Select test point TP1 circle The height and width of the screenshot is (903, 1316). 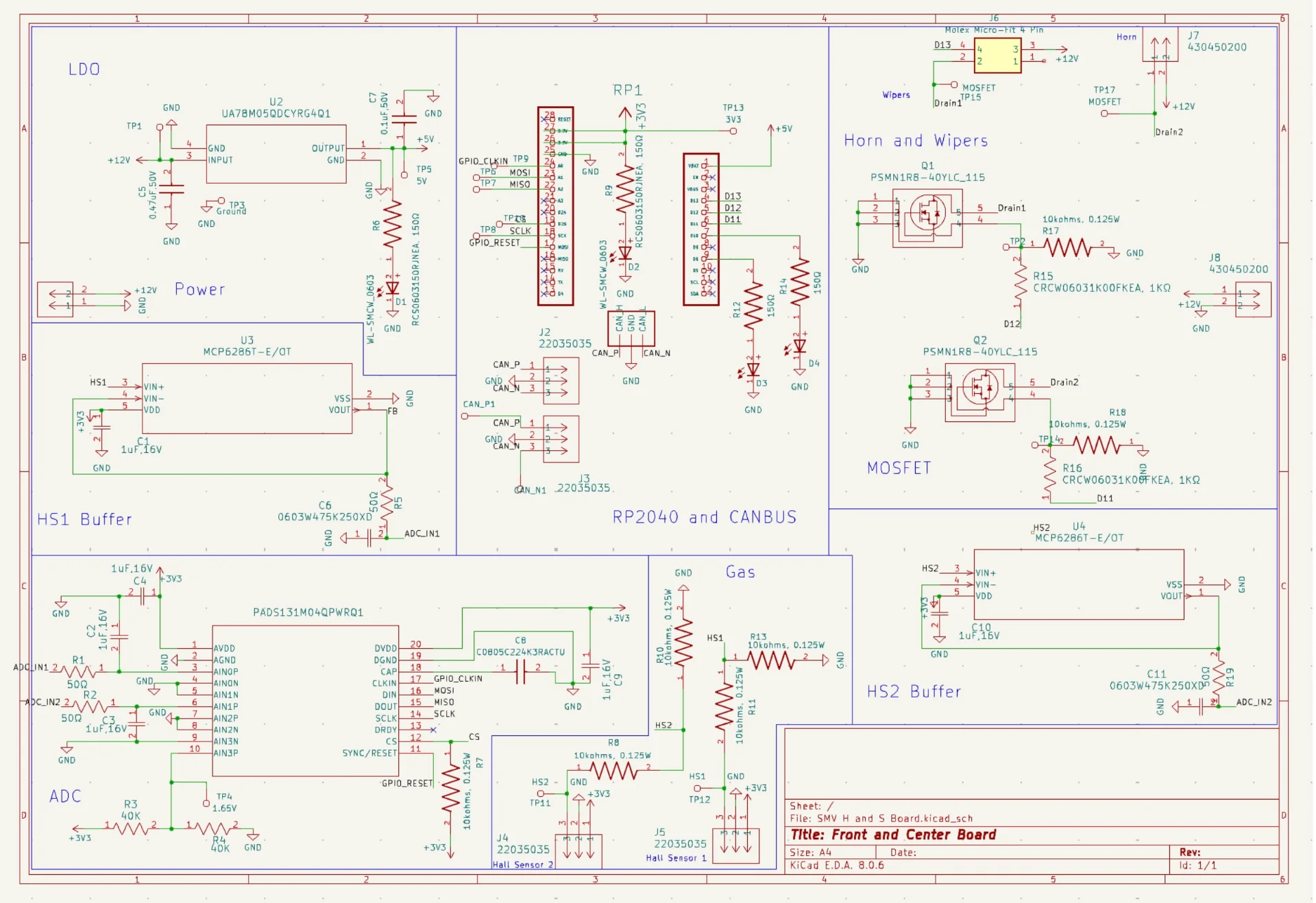pos(160,127)
